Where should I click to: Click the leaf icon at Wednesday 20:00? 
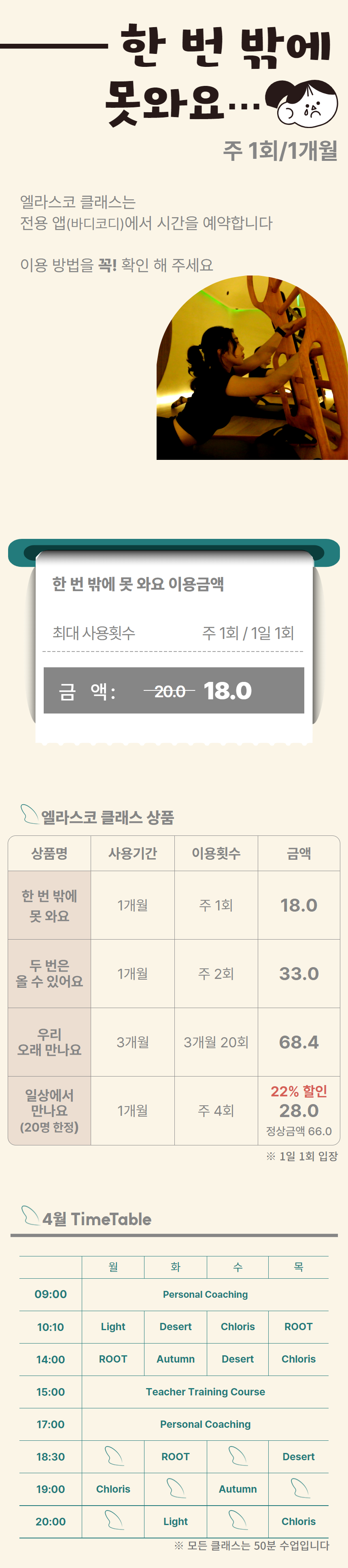(237, 1521)
